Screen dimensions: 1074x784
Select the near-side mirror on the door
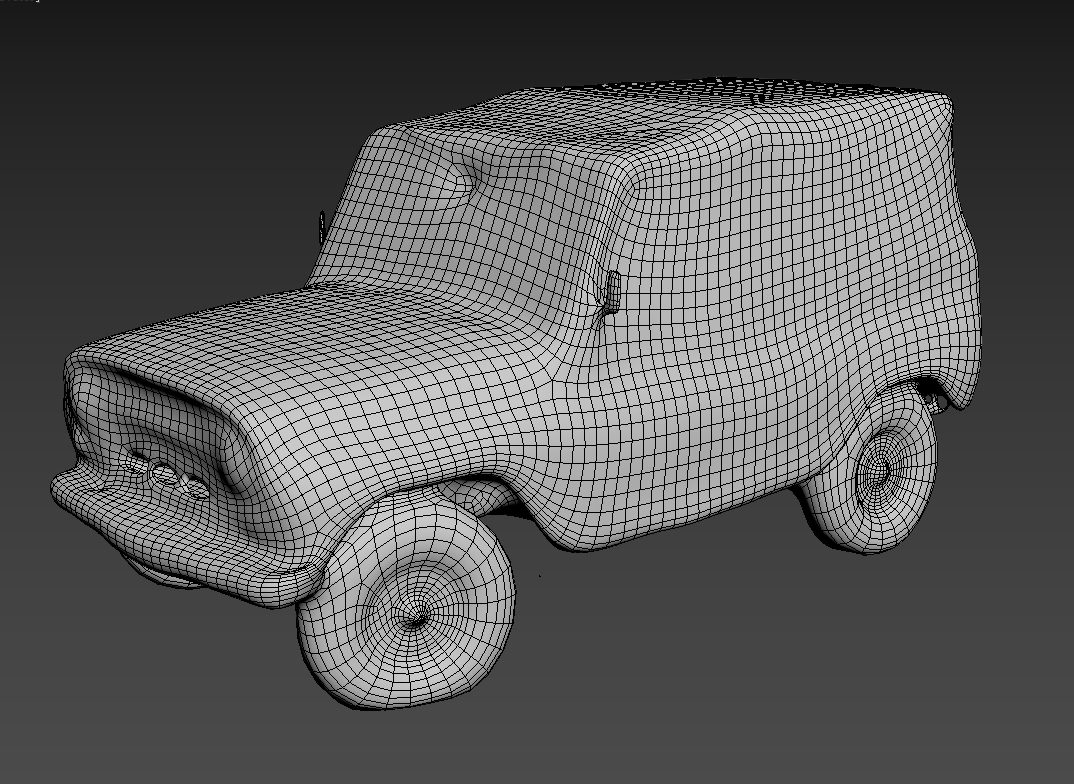click(x=611, y=290)
